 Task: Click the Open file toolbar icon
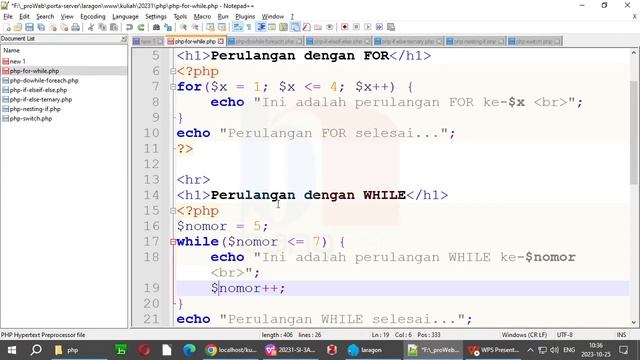click(18, 27)
